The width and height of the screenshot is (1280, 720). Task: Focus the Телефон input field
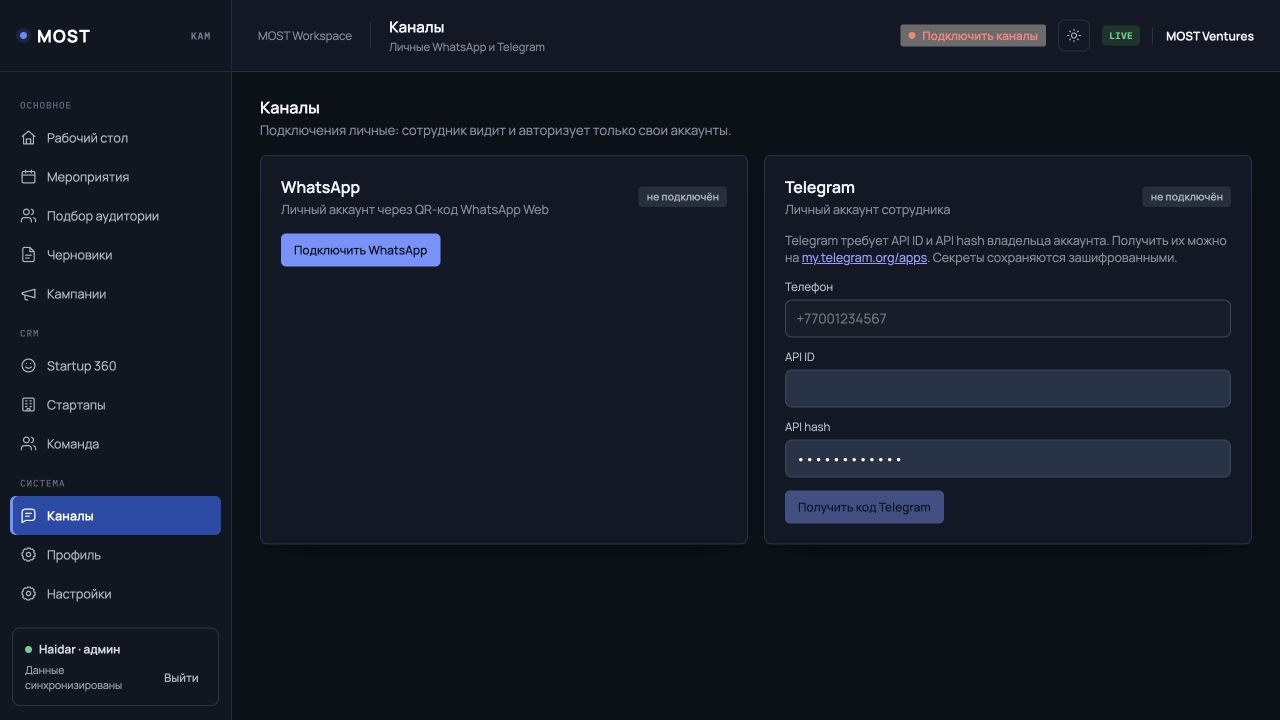[x=1007, y=319]
